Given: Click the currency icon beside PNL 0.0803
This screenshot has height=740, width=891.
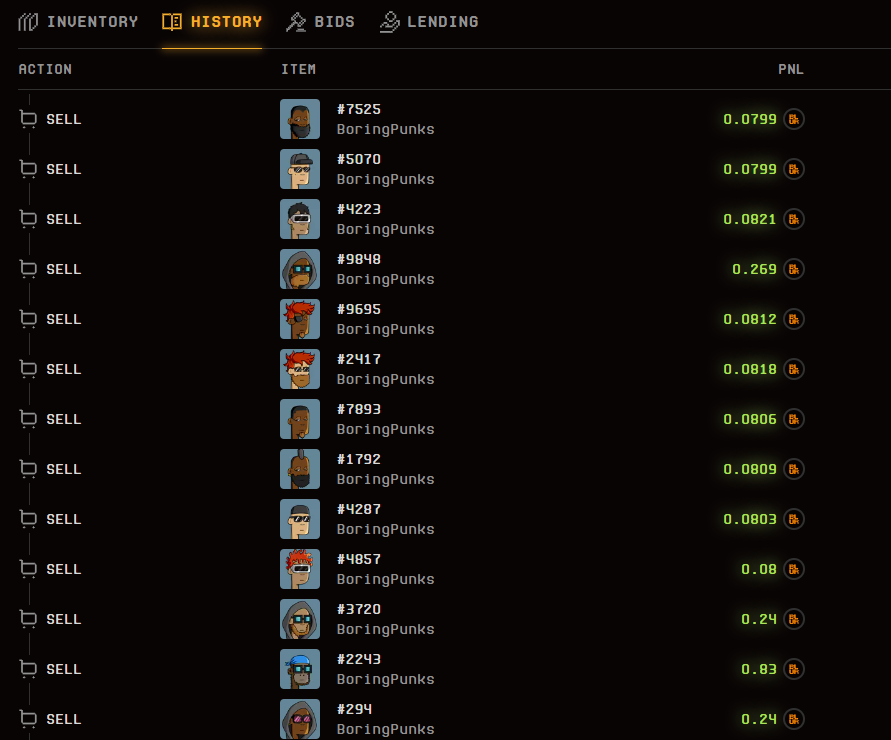Looking at the screenshot, I should pos(794,519).
